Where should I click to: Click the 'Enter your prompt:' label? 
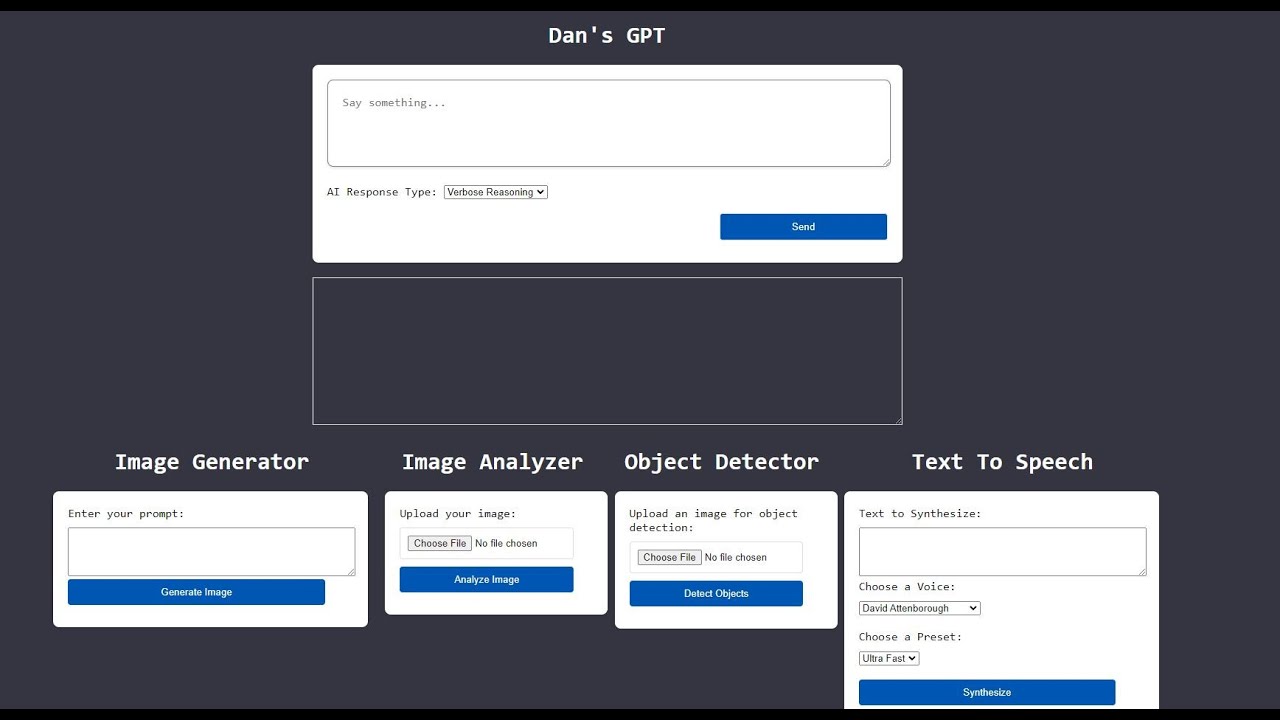[x=126, y=514]
